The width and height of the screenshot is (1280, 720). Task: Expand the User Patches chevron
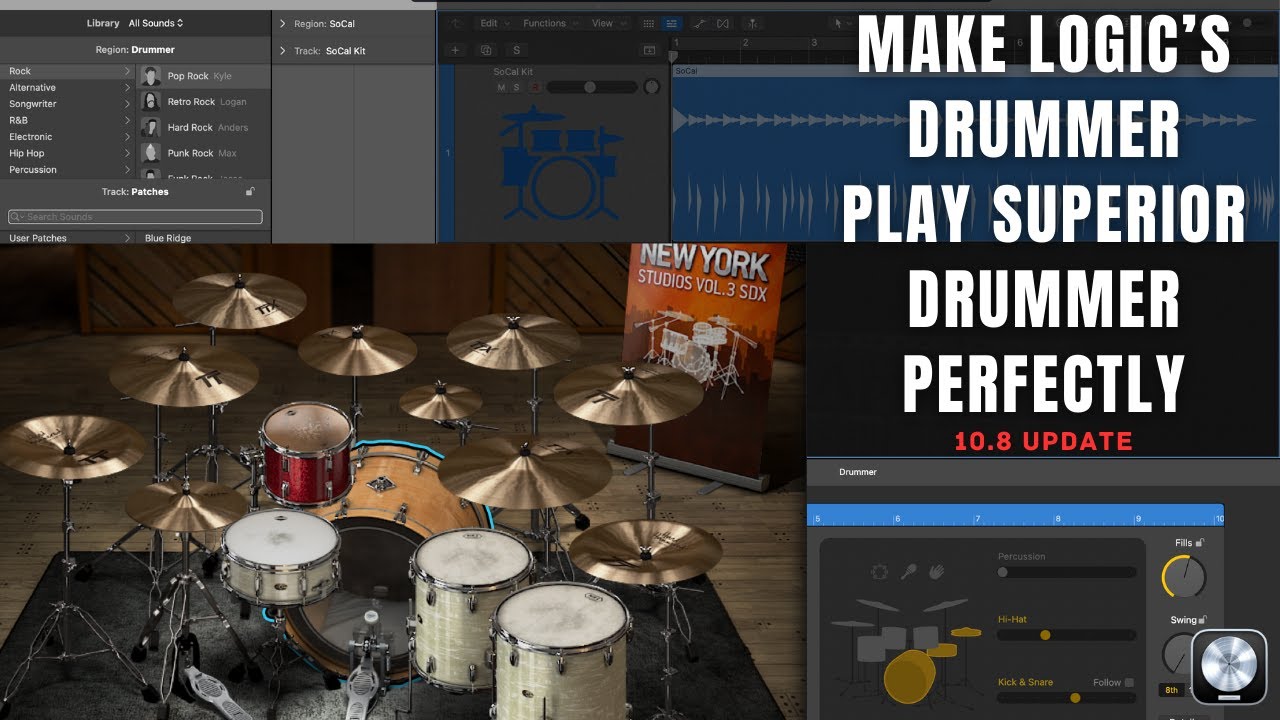127,238
